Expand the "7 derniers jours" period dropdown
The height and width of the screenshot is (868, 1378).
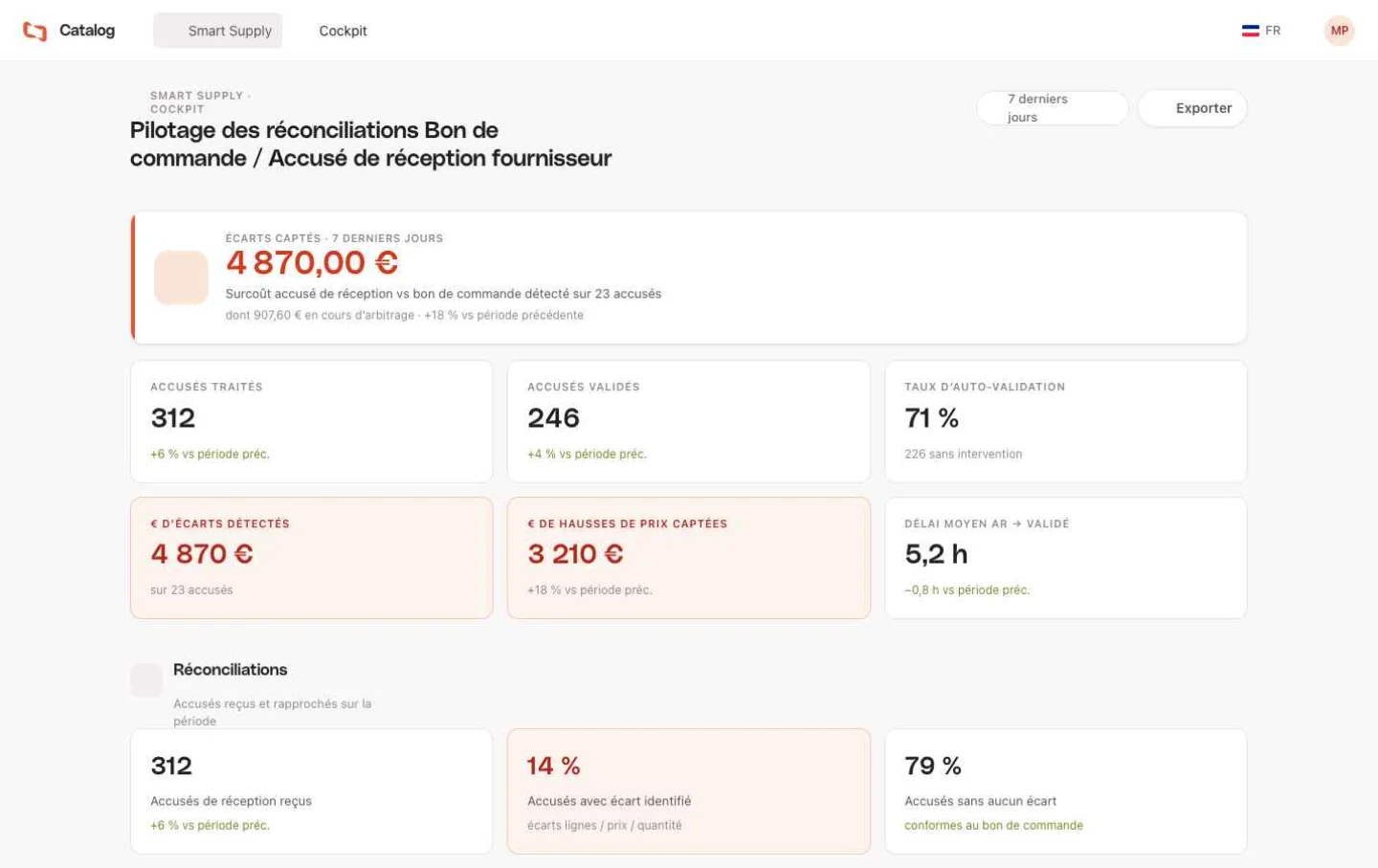(x=1052, y=108)
